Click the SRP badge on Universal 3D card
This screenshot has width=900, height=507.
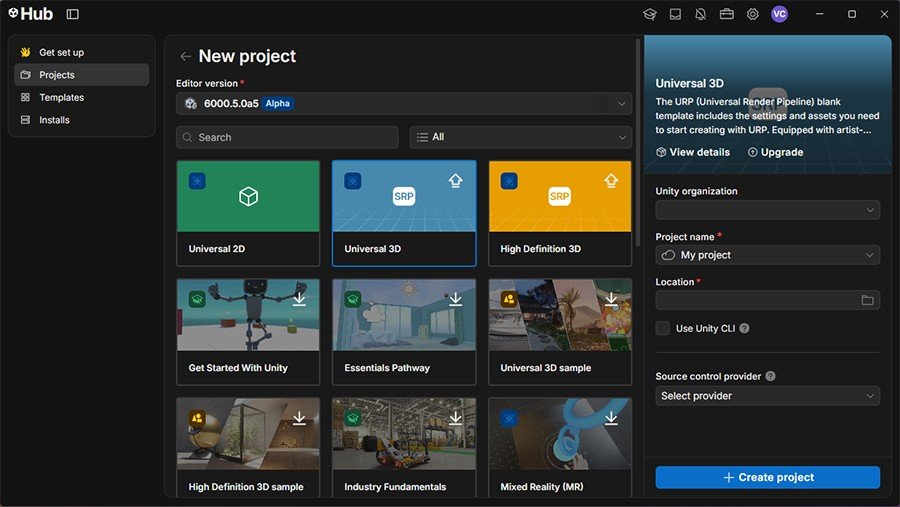(404, 196)
